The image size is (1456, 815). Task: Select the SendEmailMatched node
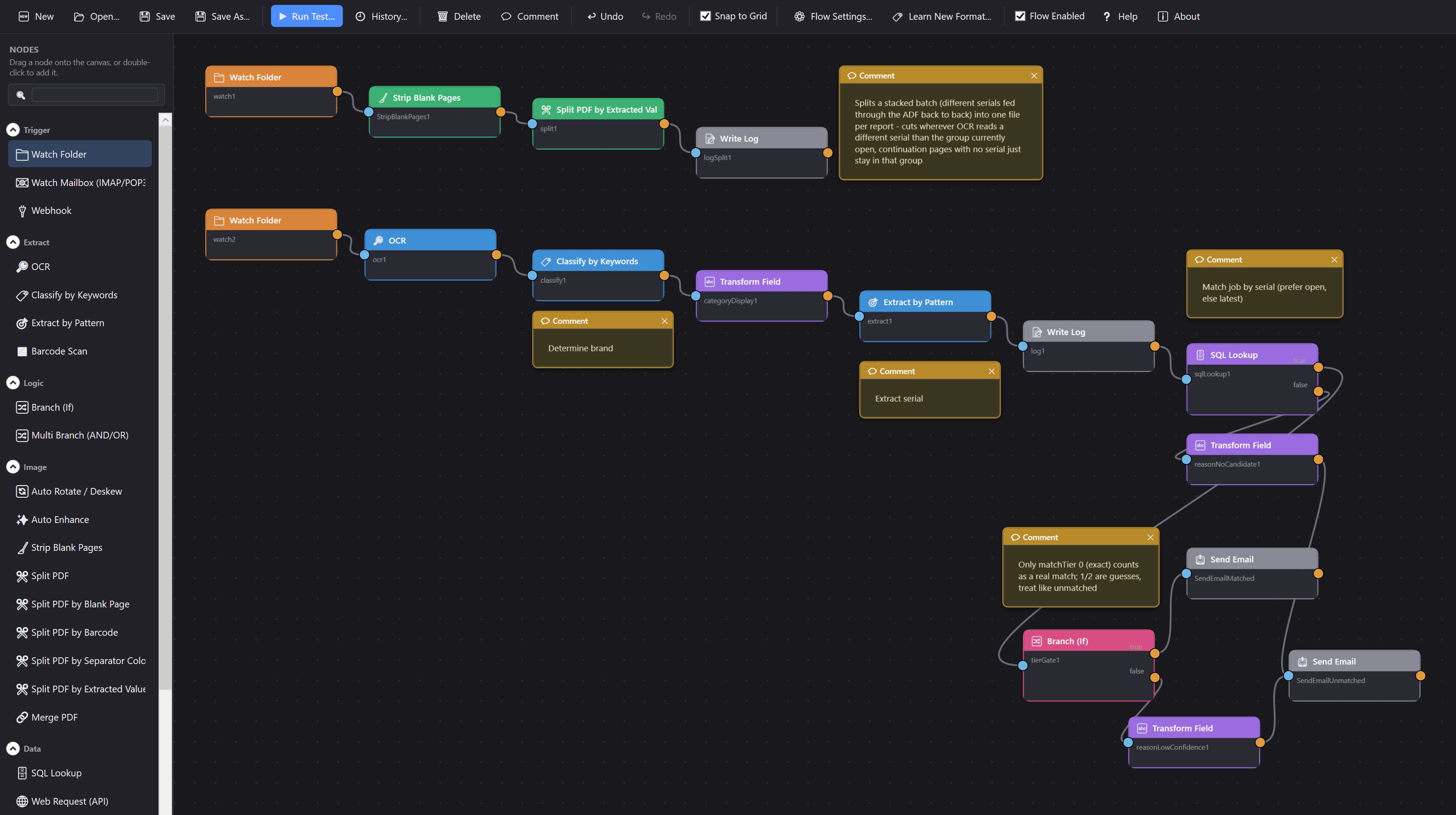[x=1252, y=573]
